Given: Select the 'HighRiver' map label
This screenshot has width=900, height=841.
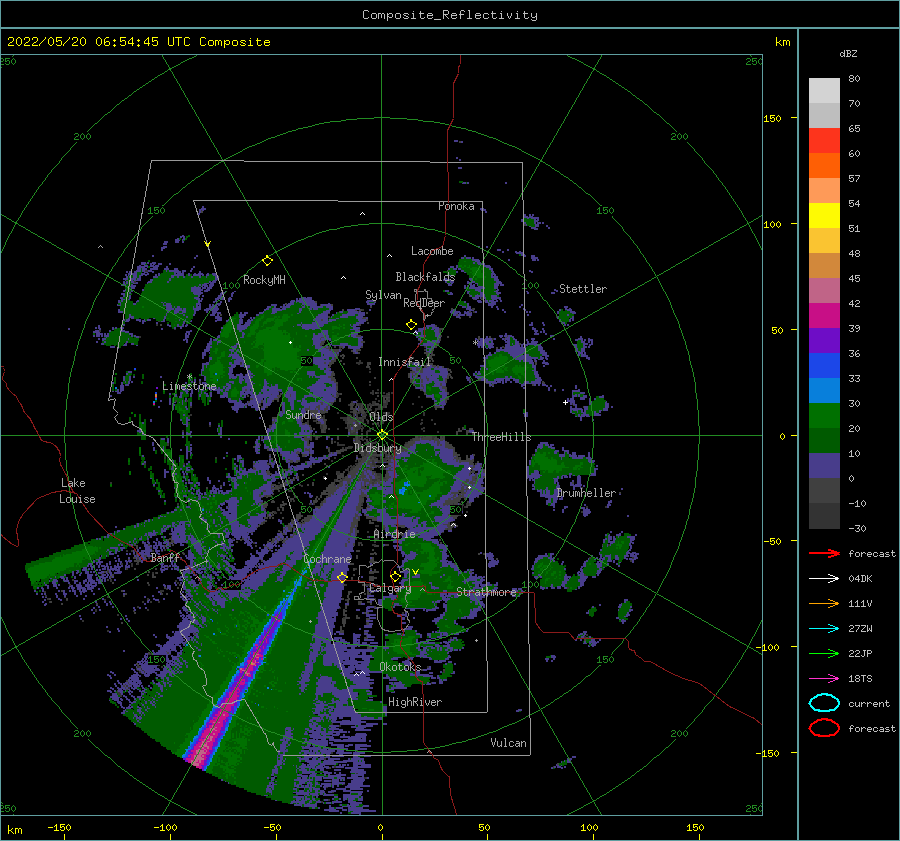Looking at the screenshot, I should (415, 702).
